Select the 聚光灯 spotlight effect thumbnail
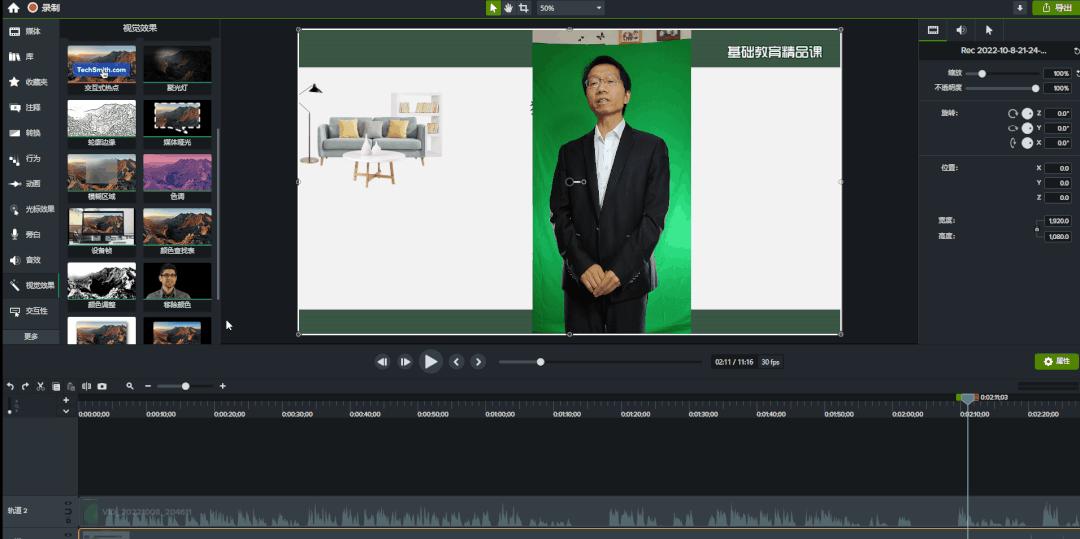This screenshot has width=1080, height=539. (178, 68)
